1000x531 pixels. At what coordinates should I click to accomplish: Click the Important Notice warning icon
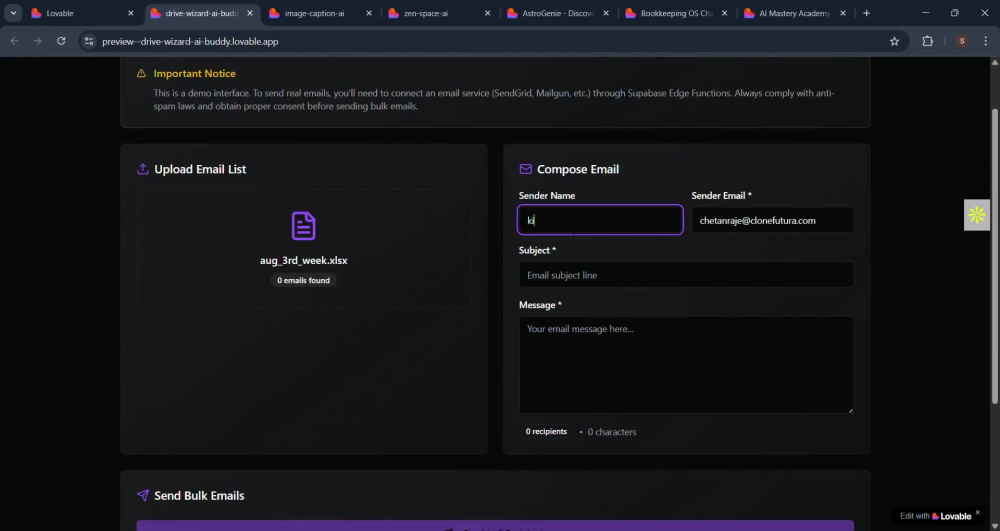click(142, 73)
